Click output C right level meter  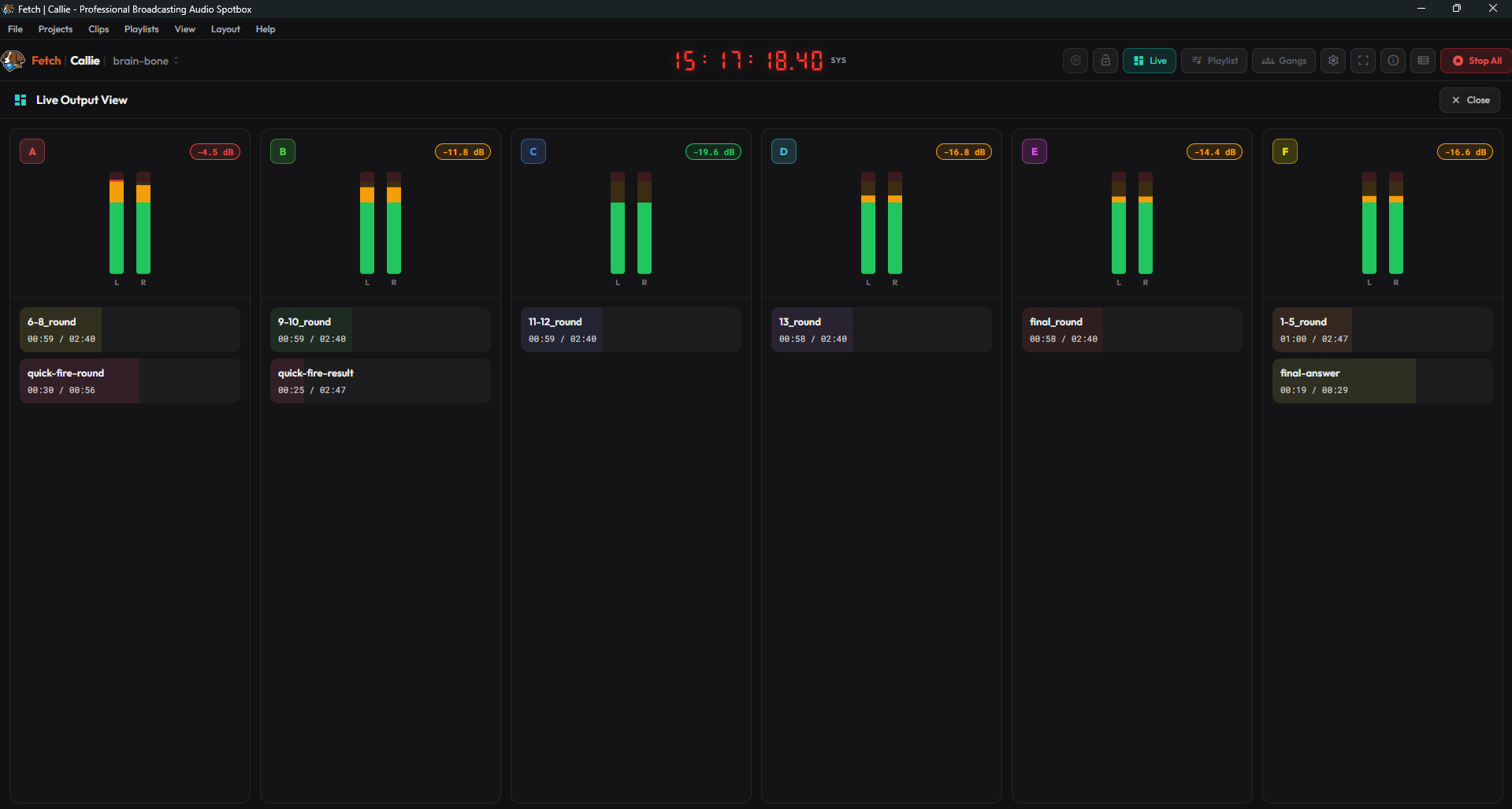coord(645,223)
